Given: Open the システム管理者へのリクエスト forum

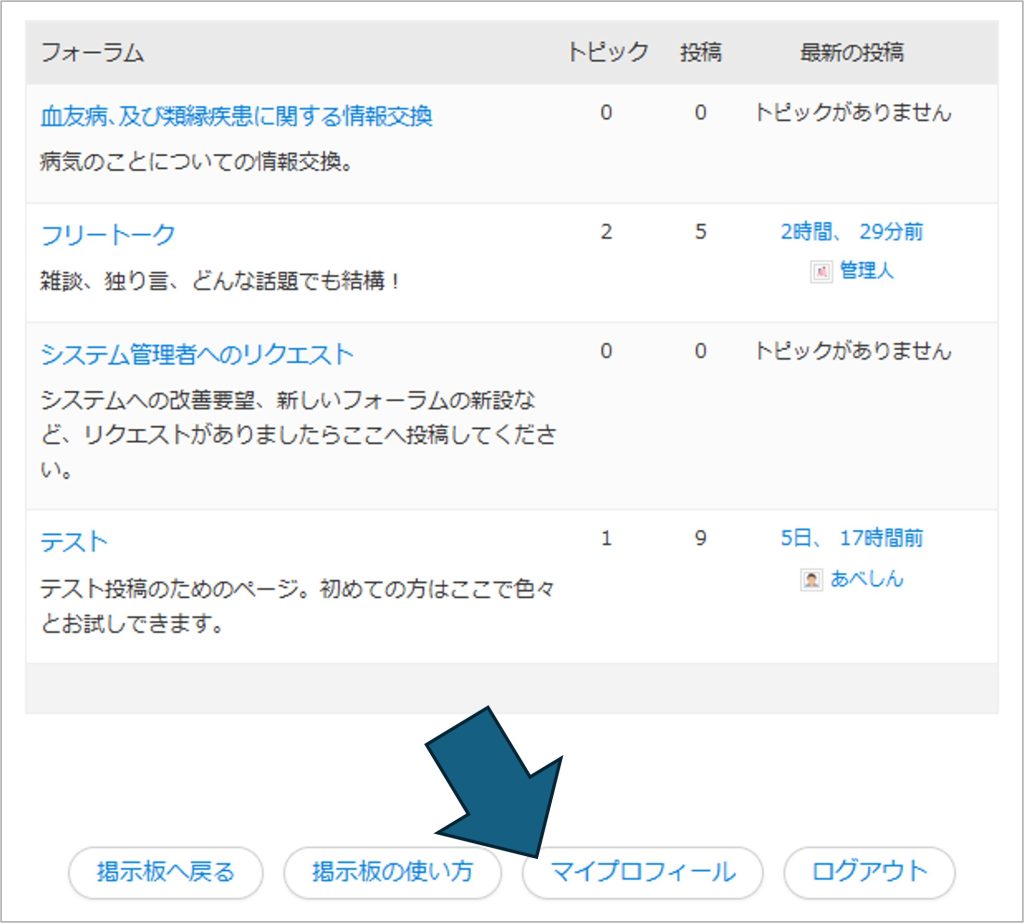Looking at the screenshot, I should point(197,354).
